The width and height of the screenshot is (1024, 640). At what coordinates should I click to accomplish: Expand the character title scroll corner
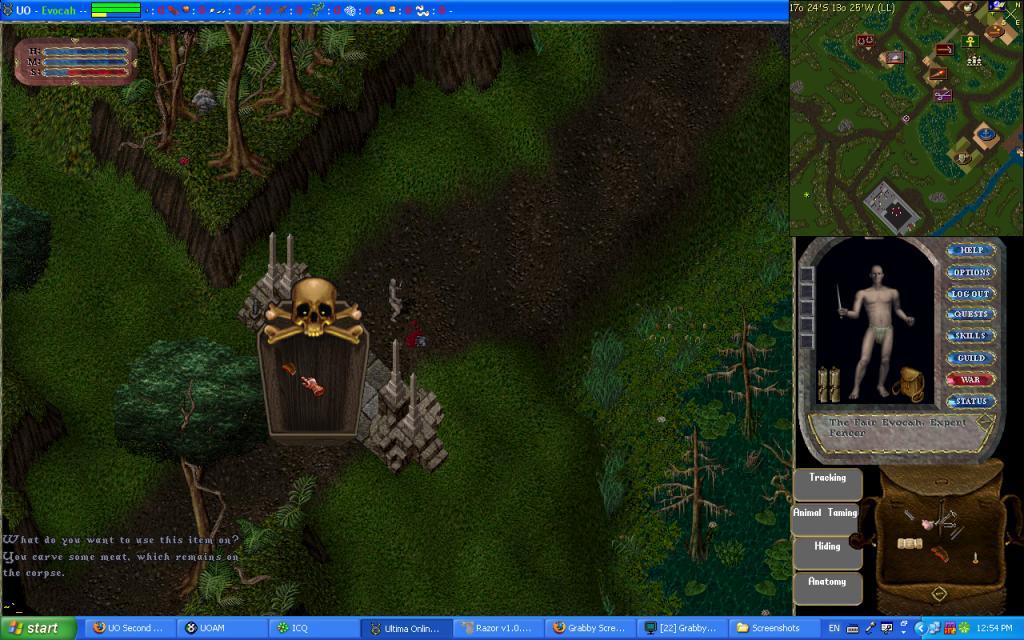(986, 423)
